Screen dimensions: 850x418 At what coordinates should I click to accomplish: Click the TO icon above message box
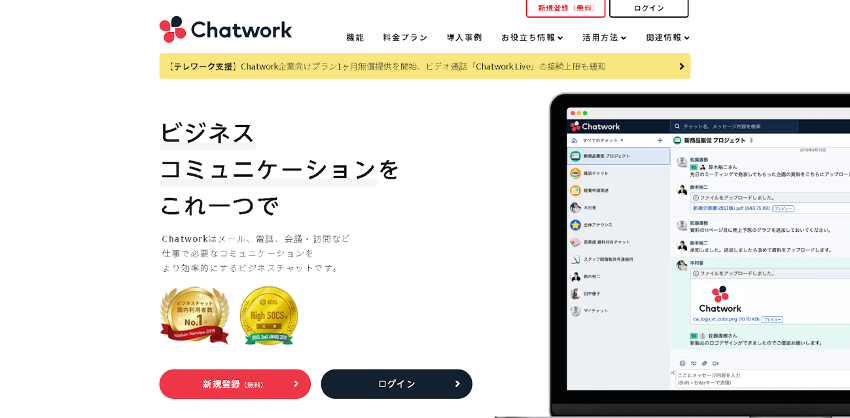[693, 363]
